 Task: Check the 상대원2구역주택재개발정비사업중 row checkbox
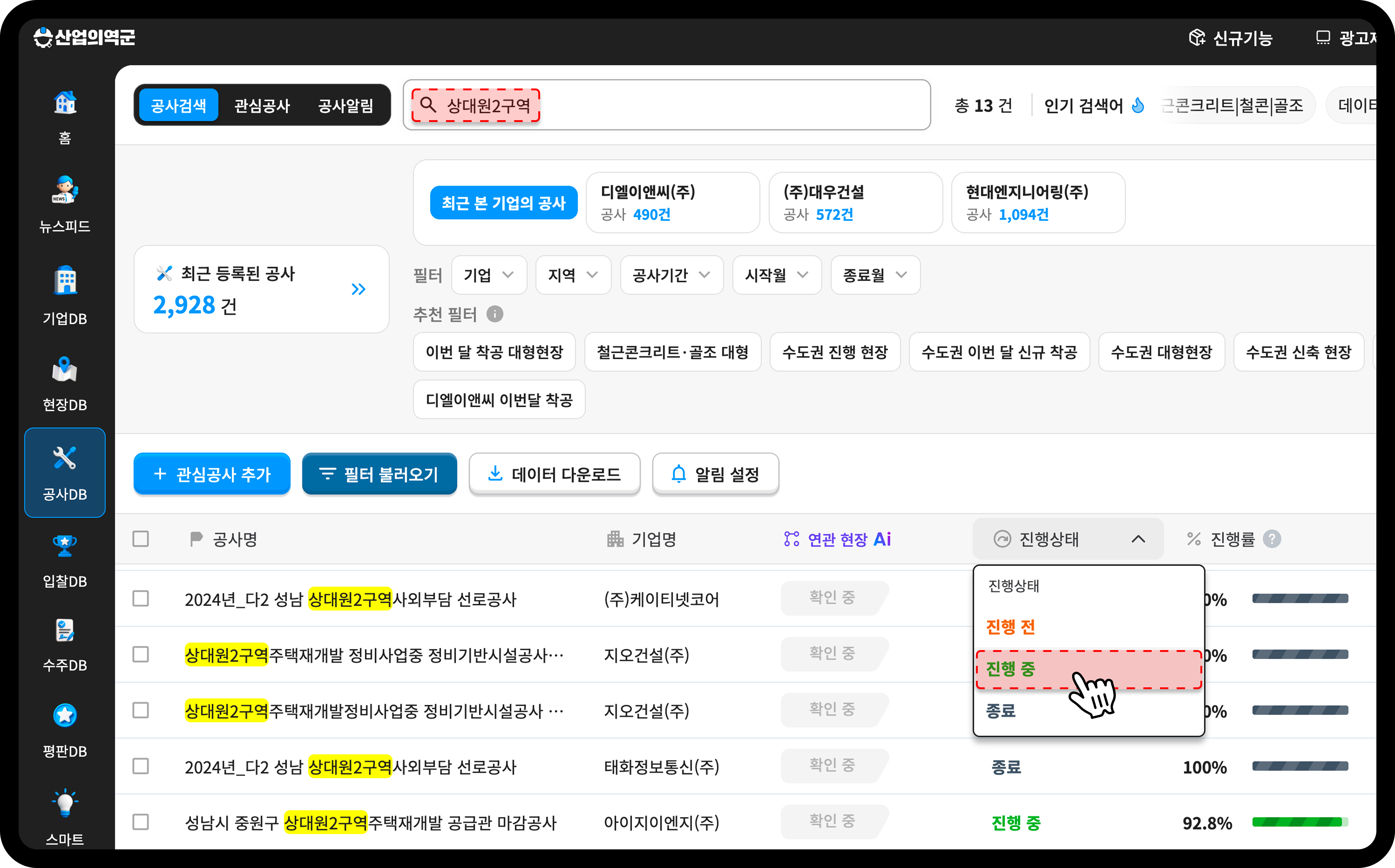(141, 710)
